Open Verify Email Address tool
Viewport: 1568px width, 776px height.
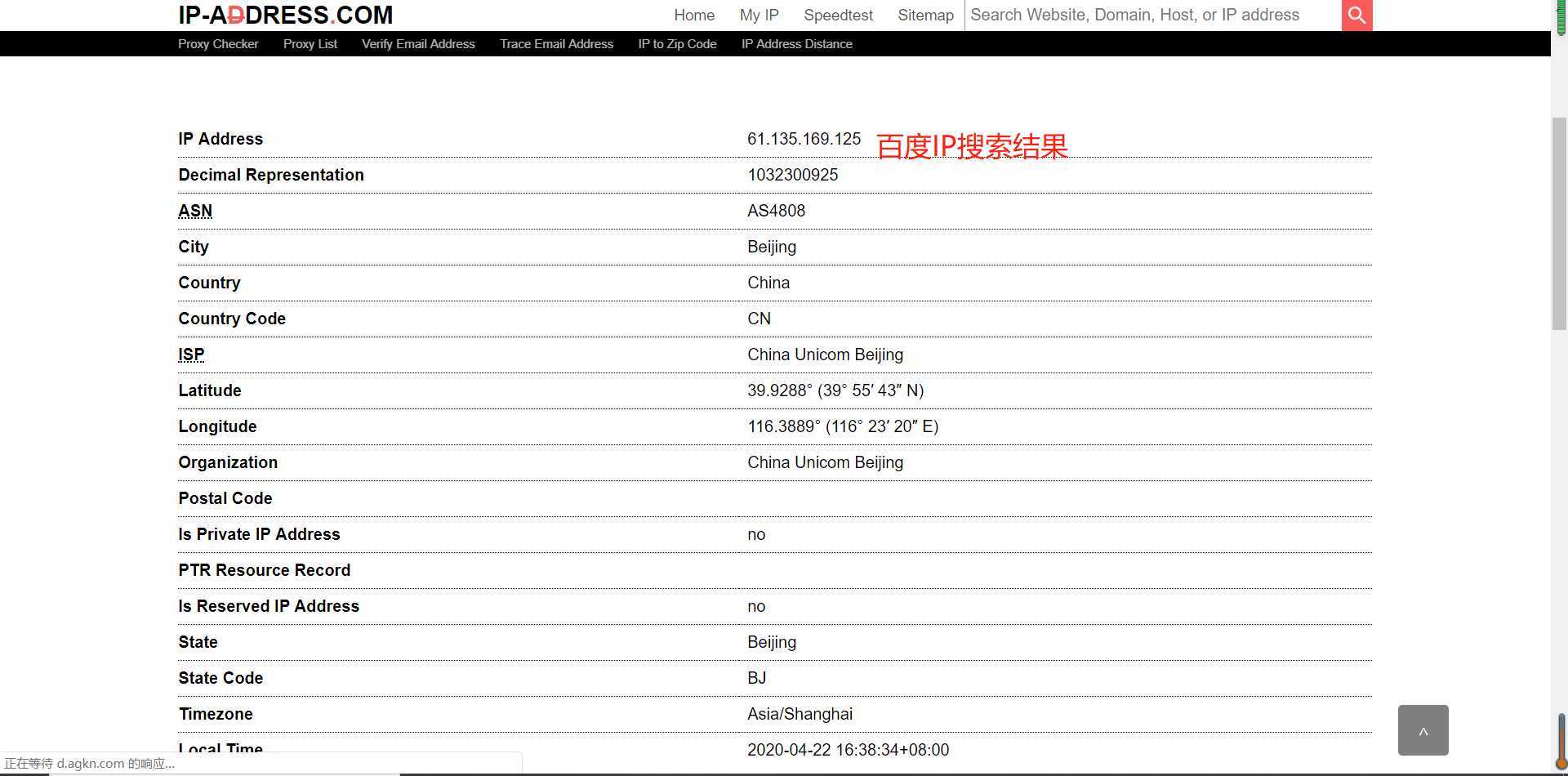tap(418, 44)
